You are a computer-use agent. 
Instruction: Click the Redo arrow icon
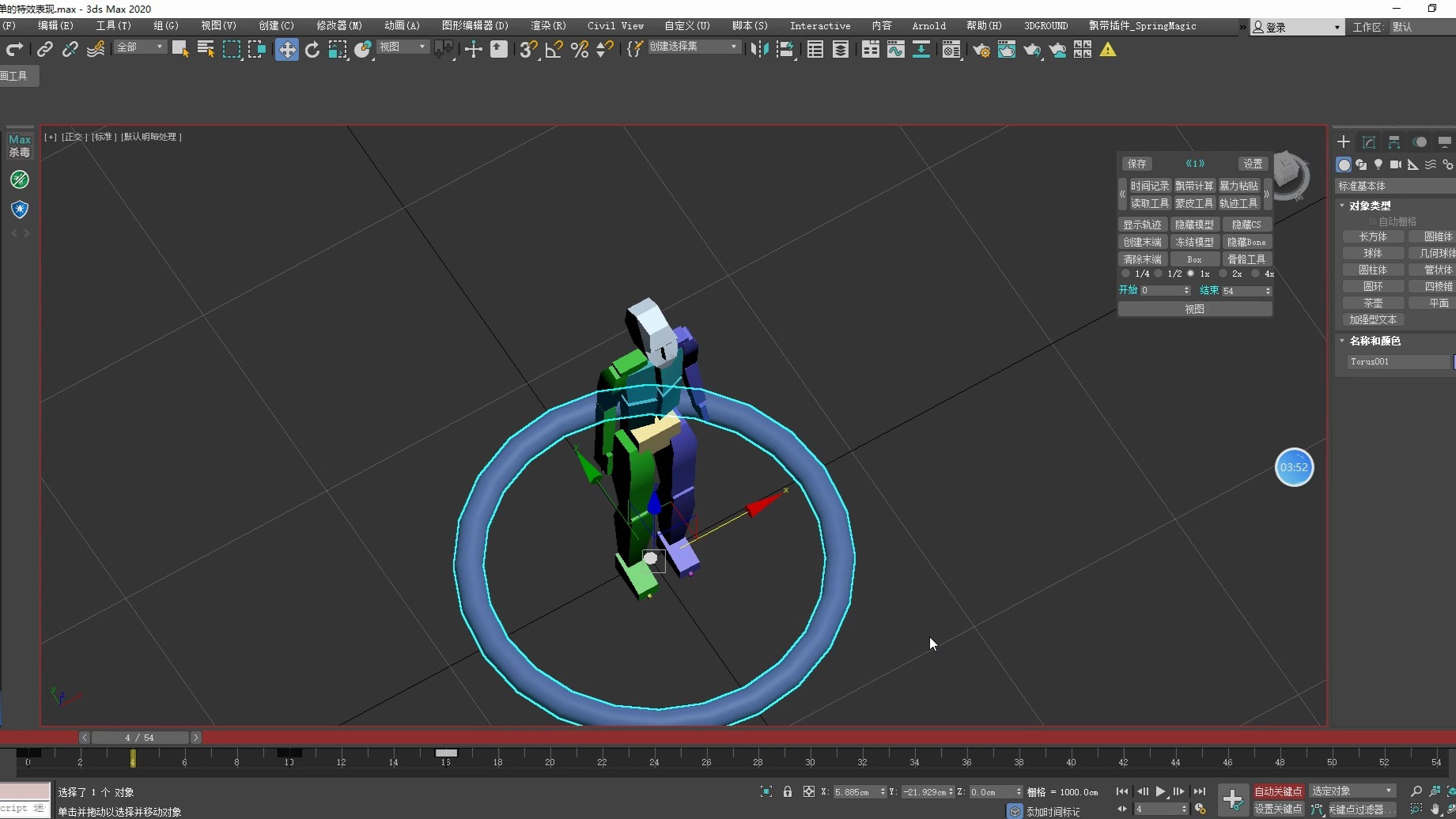tap(14, 50)
